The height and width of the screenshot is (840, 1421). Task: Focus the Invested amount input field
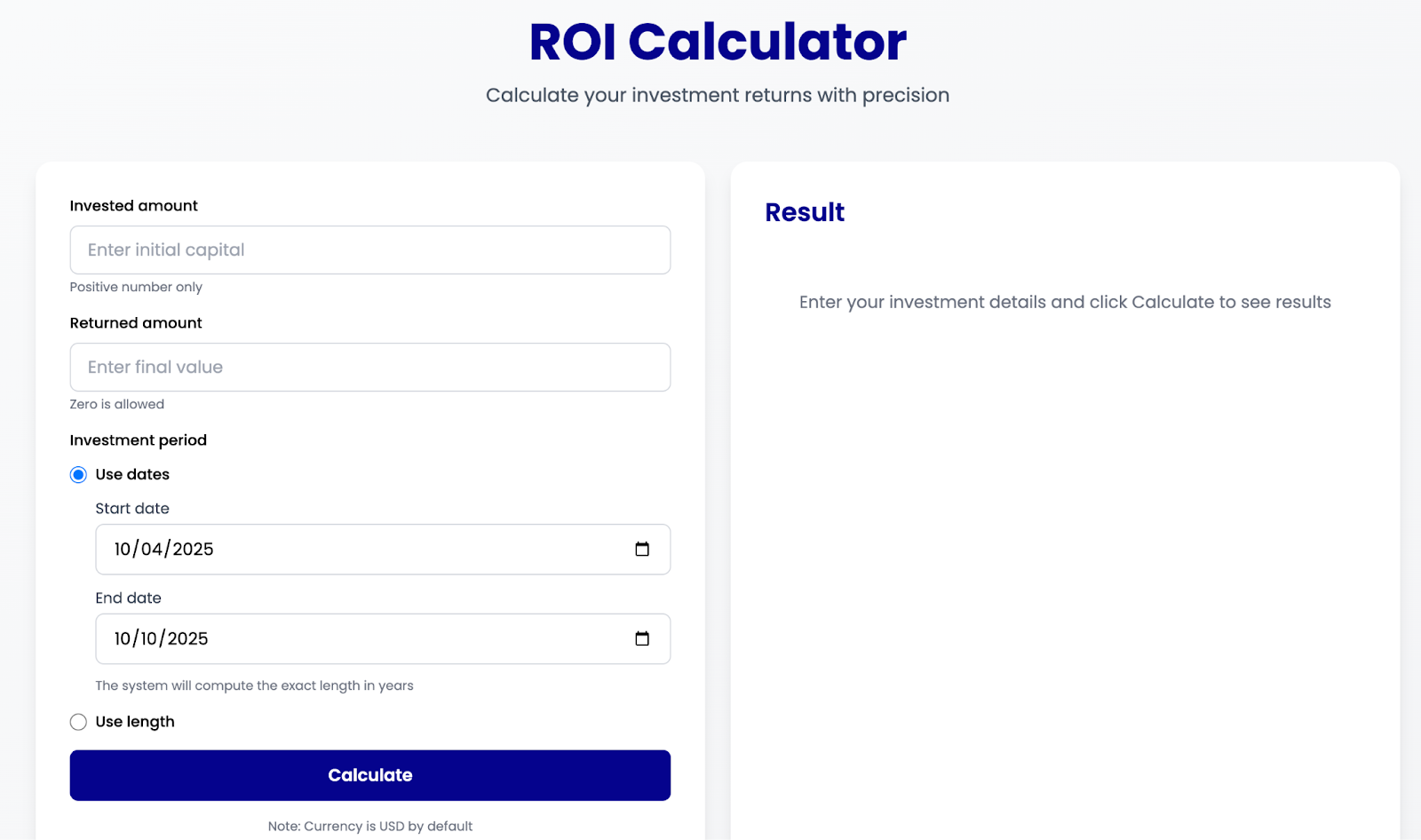(370, 250)
